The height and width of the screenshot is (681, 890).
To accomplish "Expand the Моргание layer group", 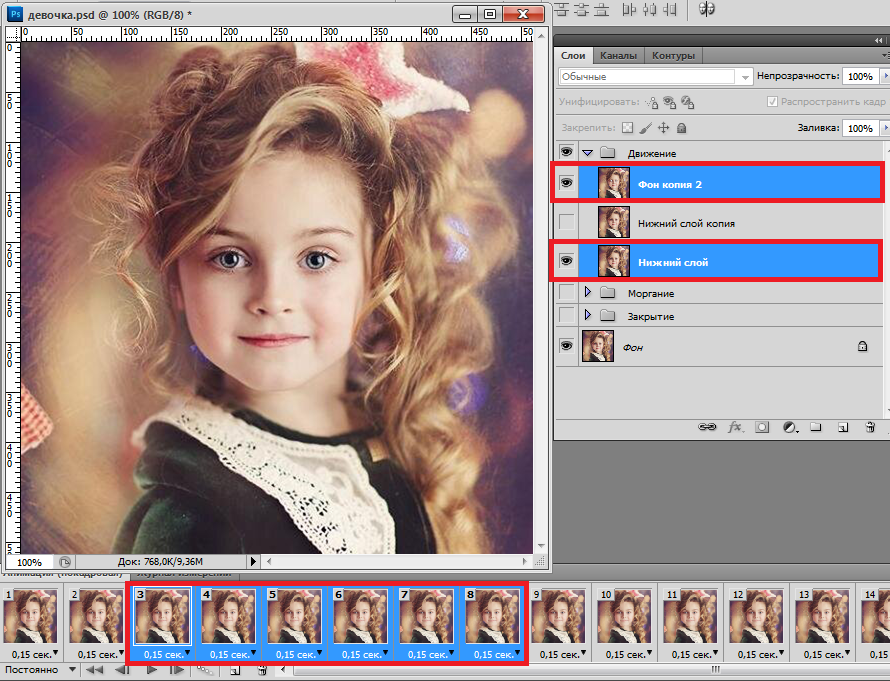I will [587, 293].
